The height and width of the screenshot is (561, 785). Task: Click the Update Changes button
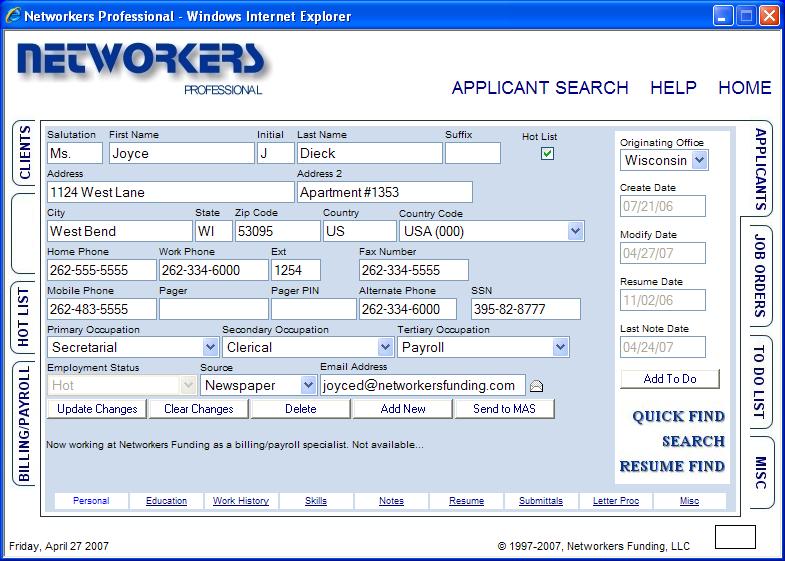pyautogui.click(x=97, y=409)
